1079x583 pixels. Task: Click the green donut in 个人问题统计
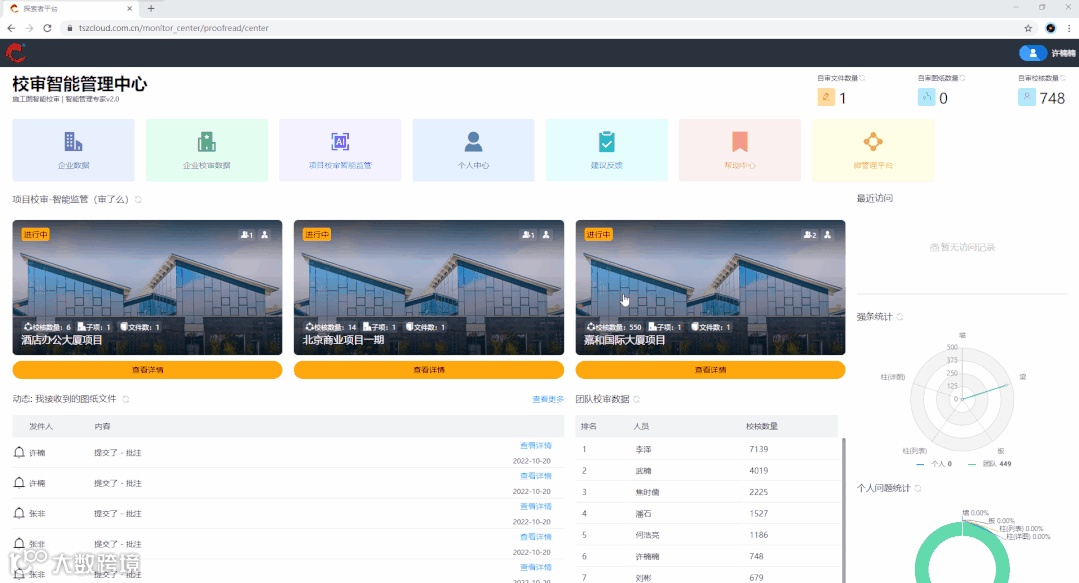tap(962, 552)
